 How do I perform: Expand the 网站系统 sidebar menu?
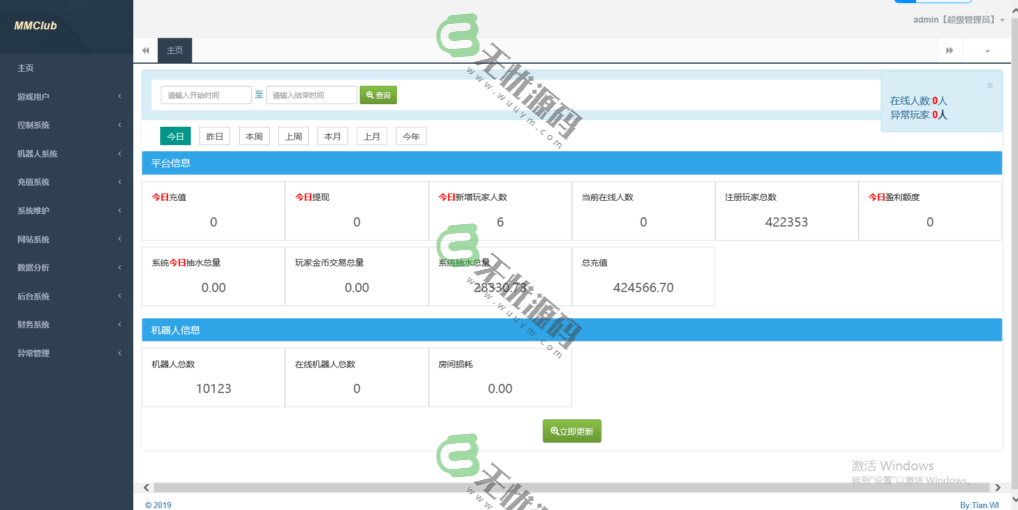pos(66,239)
